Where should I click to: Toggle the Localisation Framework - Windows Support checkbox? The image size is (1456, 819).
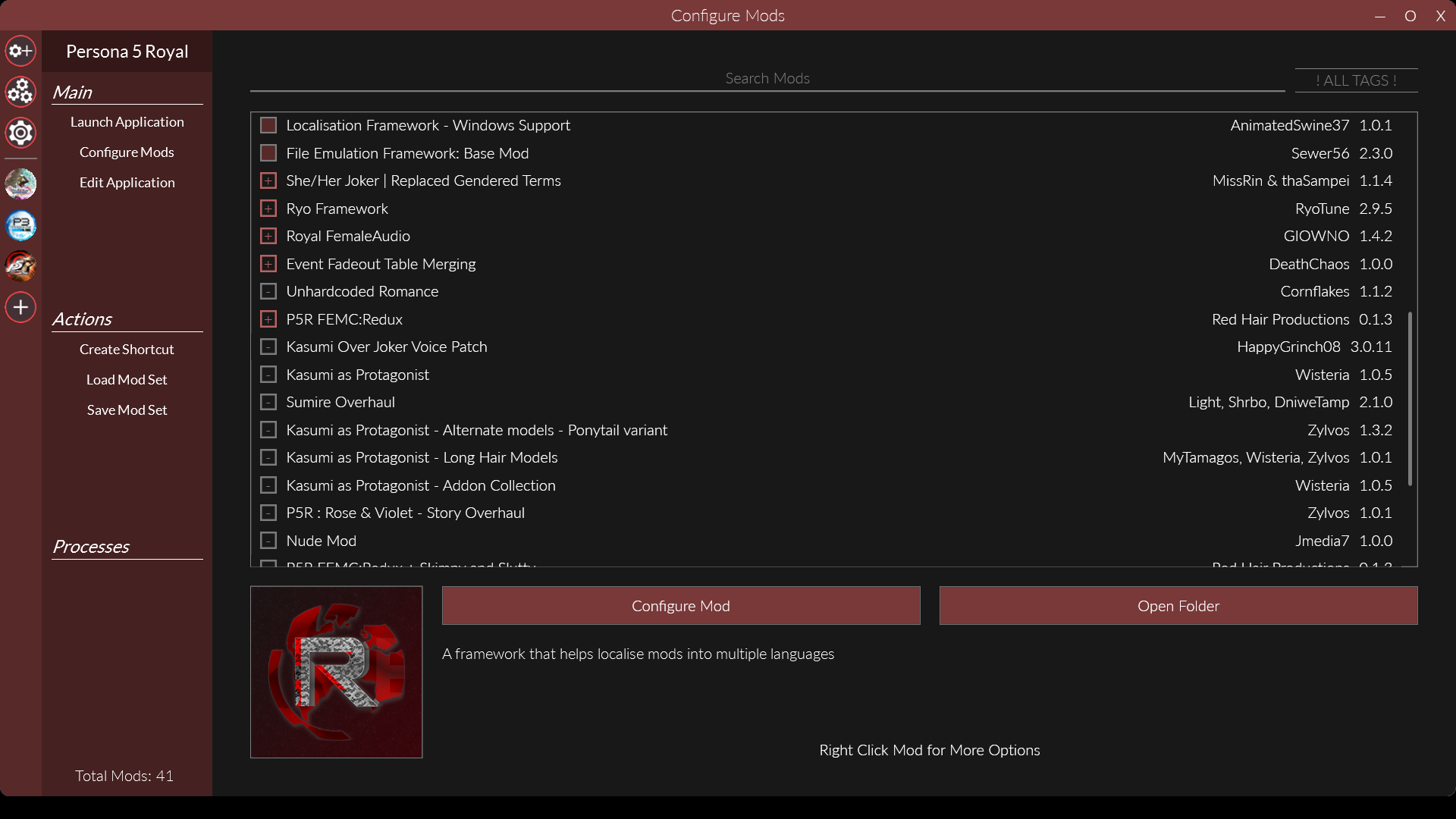(x=268, y=125)
